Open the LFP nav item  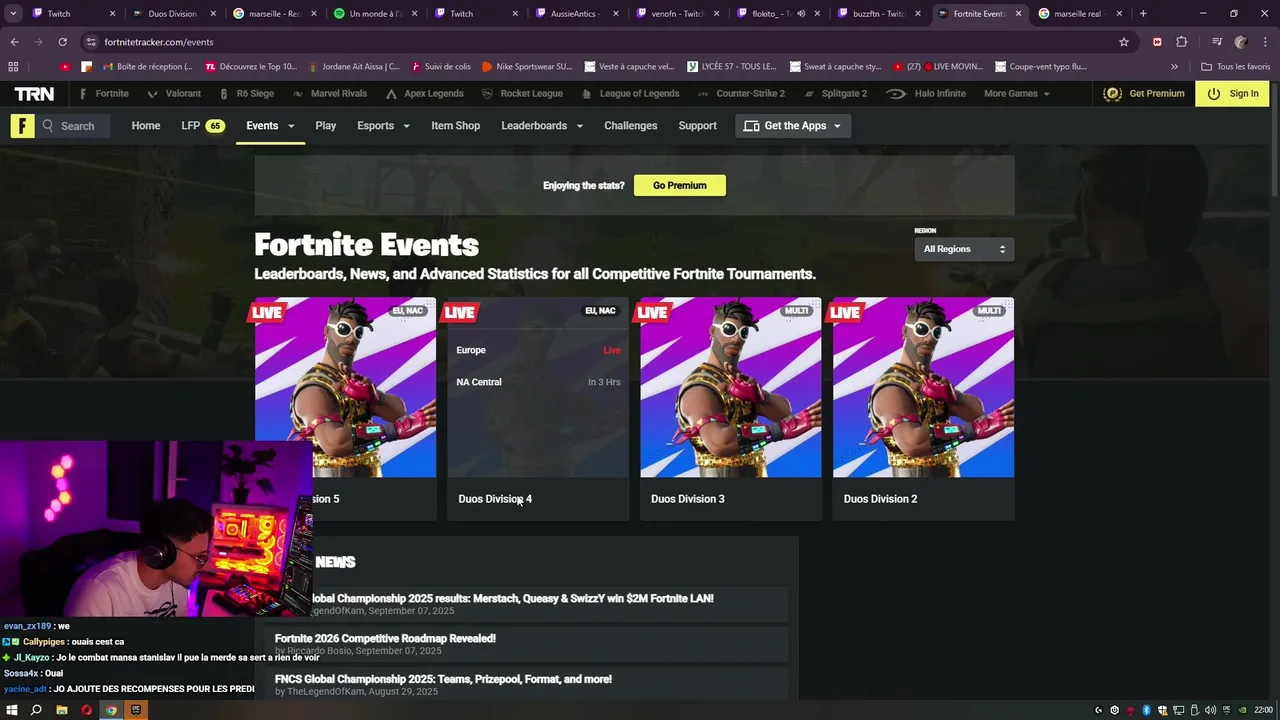pos(202,126)
